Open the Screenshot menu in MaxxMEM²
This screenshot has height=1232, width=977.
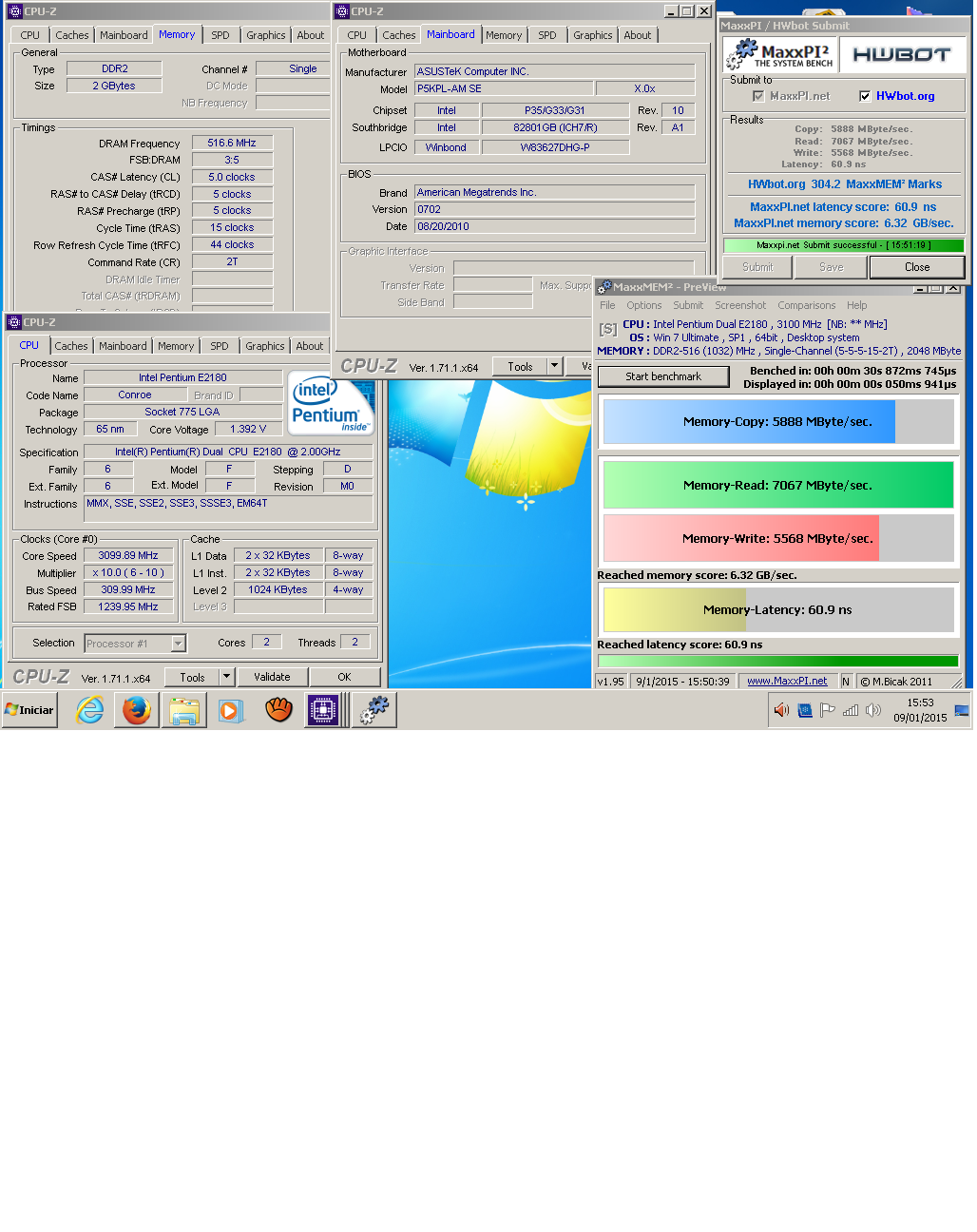coord(740,305)
